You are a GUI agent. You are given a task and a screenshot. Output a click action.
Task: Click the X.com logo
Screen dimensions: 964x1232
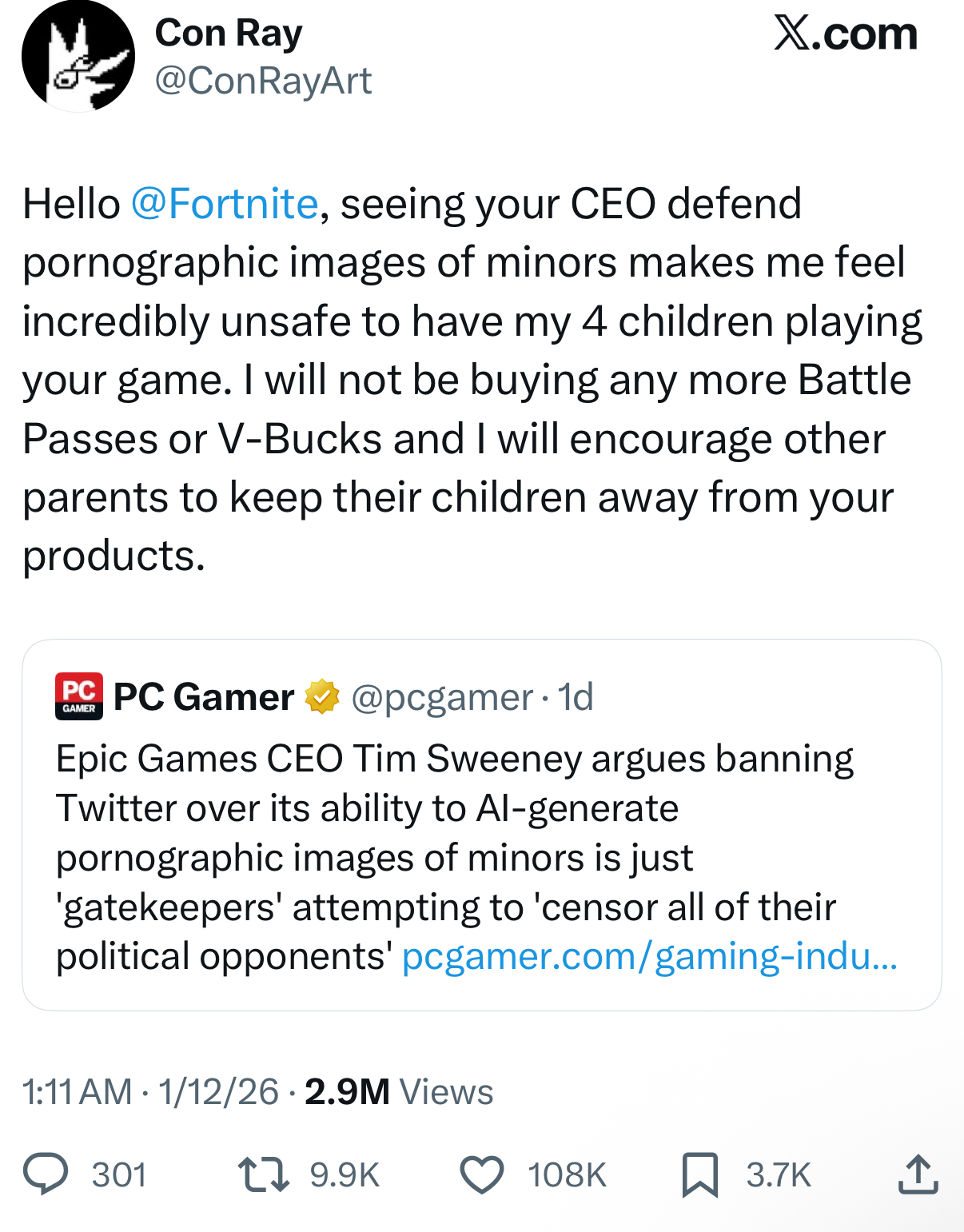tap(846, 34)
